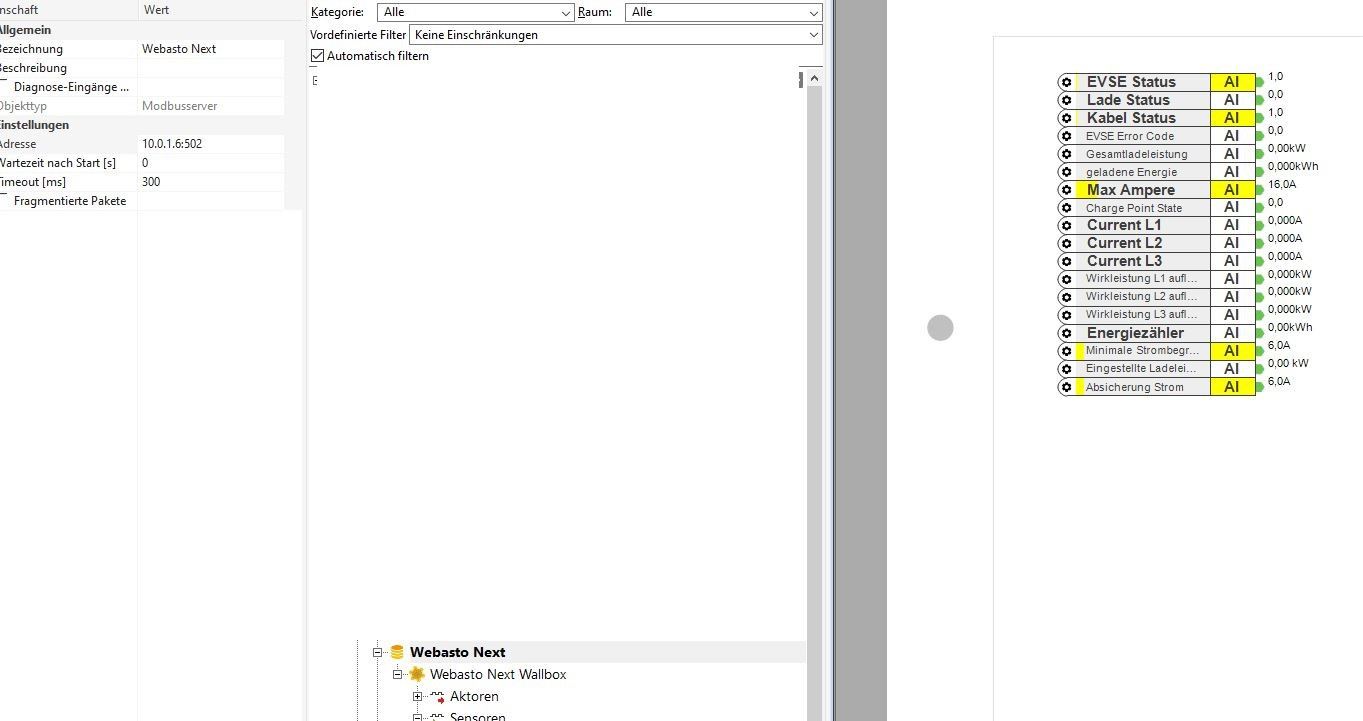Screen dimensions: 1363x721
Task: Select the Lade Status block label
Action: (1128, 100)
